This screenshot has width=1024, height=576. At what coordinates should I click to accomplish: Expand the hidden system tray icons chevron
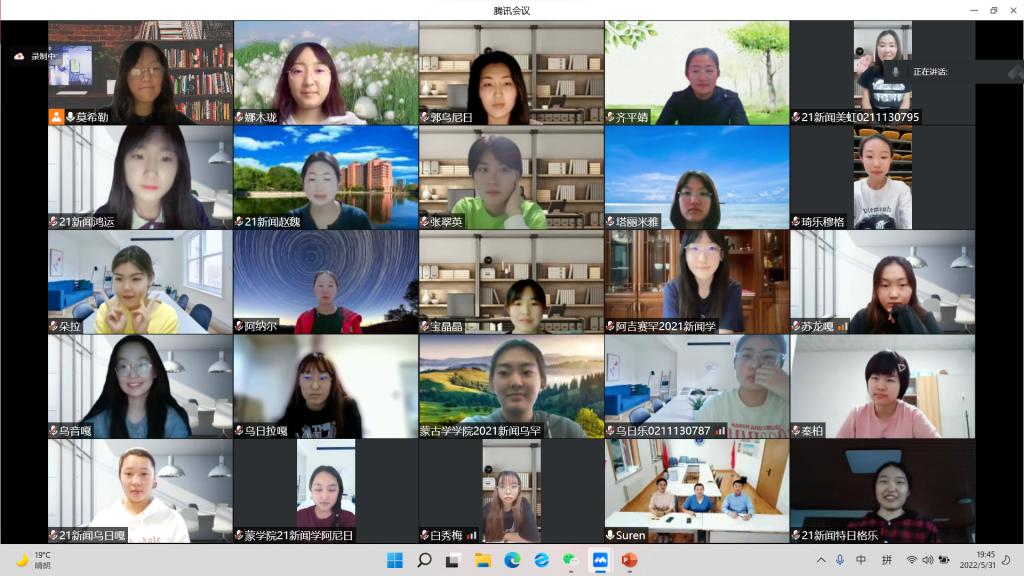coord(822,560)
